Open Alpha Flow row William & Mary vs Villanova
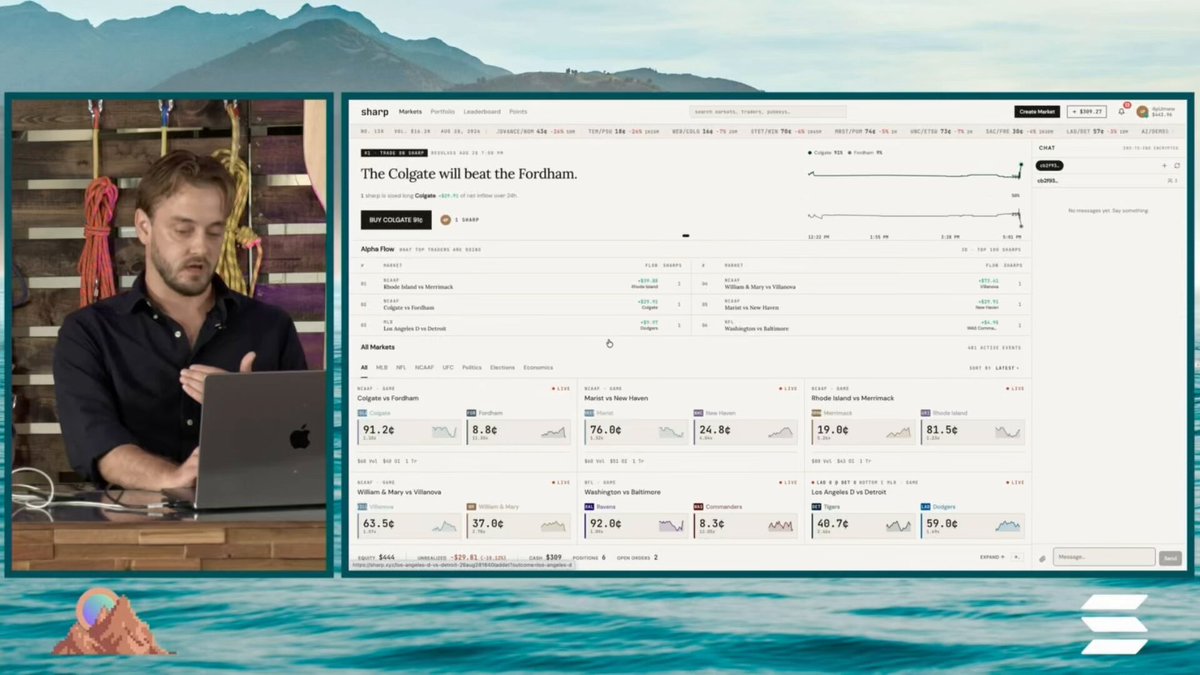Viewport: 1200px width, 675px height. (862, 284)
